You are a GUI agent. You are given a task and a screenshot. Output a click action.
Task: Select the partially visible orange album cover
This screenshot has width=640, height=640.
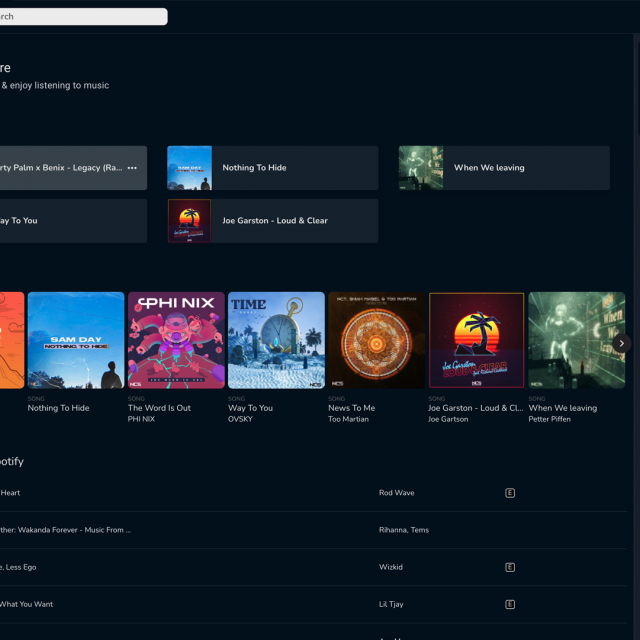(x=12, y=340)
